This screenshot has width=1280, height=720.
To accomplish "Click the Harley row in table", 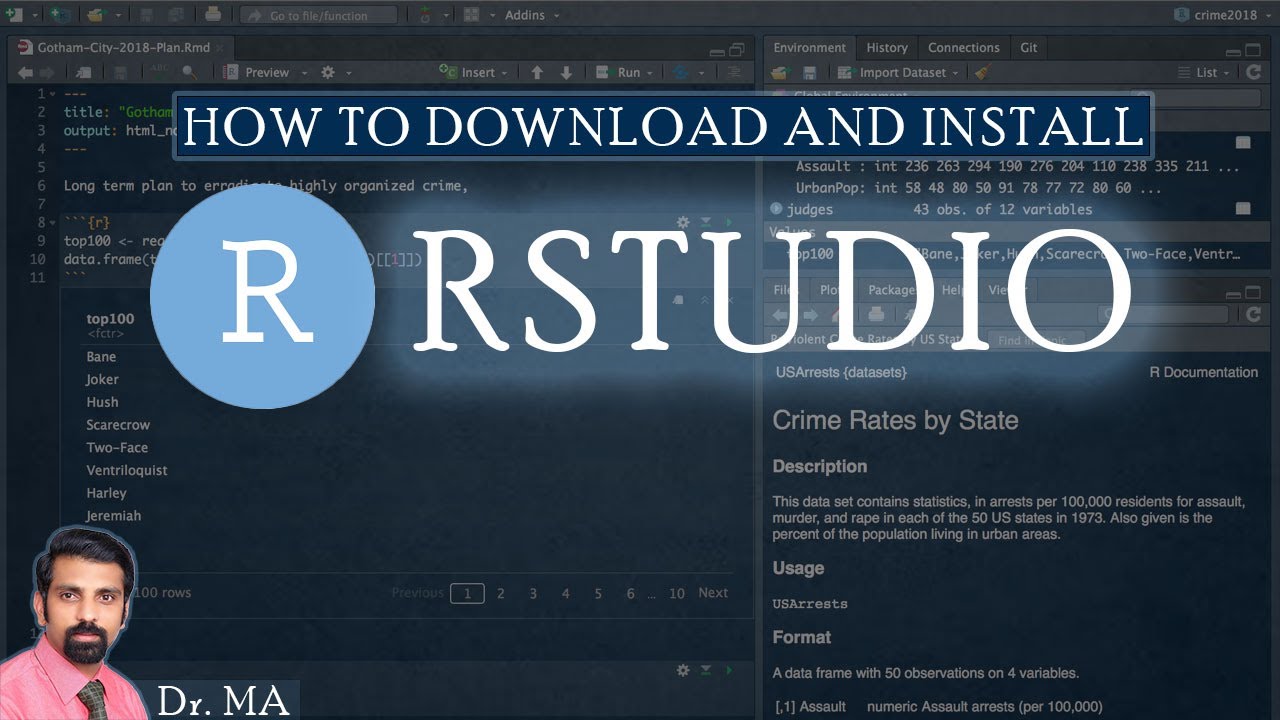I will pyautogui.click(x=106, y=493).
